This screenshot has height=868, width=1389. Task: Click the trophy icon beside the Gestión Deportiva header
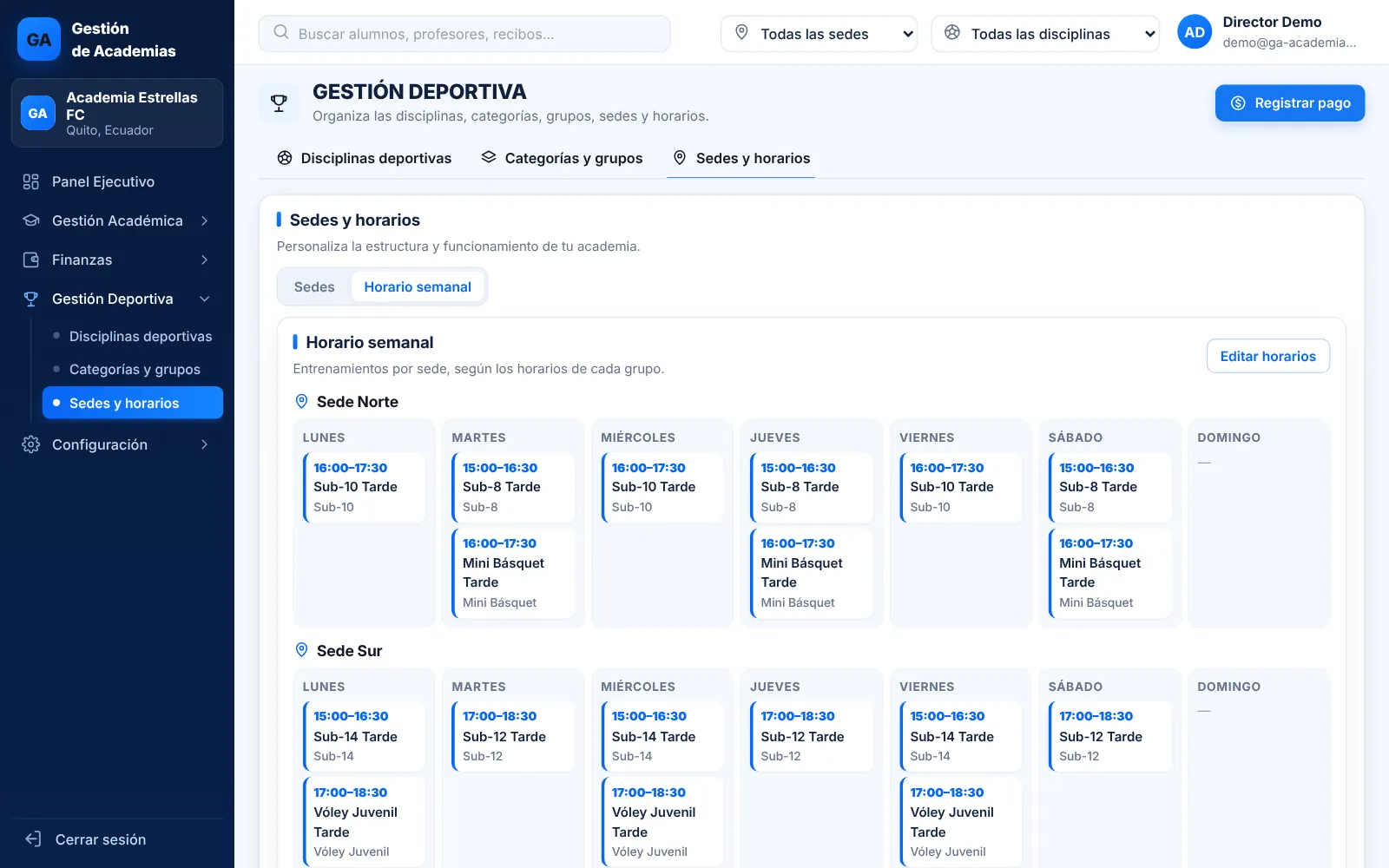(279, 103)
